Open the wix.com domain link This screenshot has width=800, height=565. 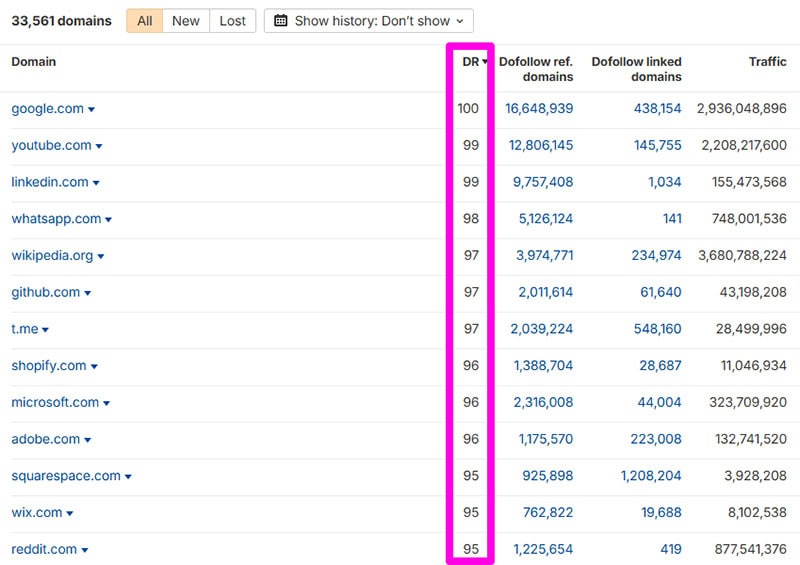[37, 513]
